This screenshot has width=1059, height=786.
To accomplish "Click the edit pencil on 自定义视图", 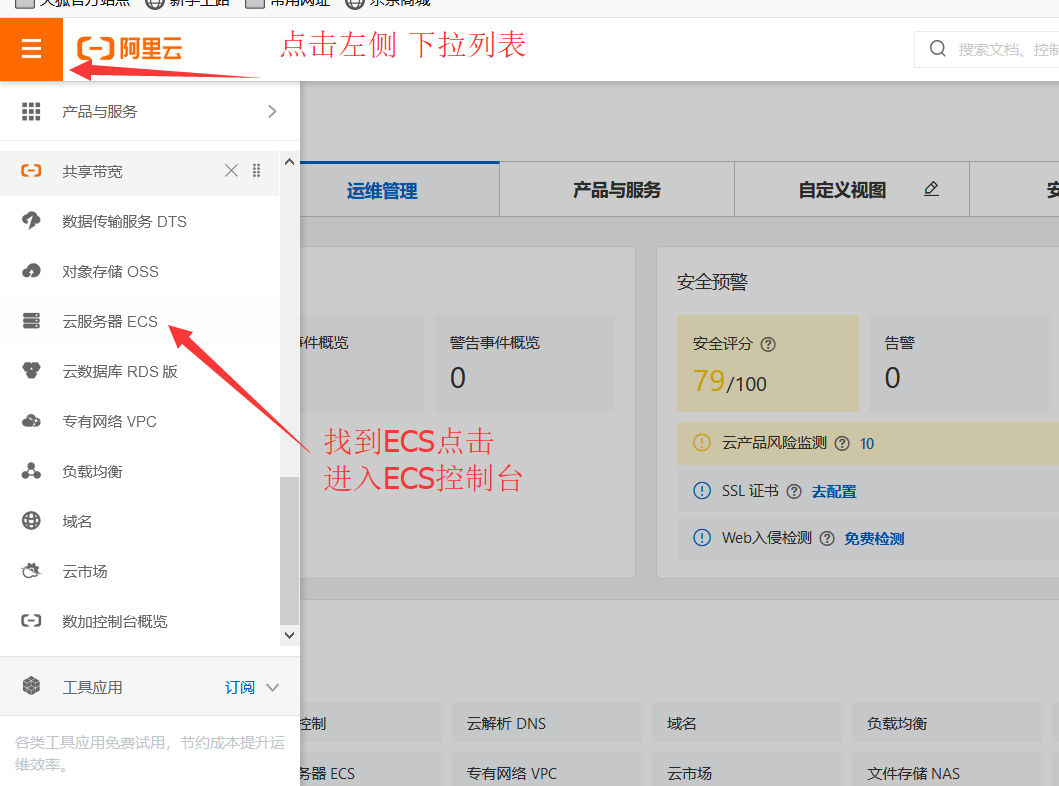I will [931, 189].
